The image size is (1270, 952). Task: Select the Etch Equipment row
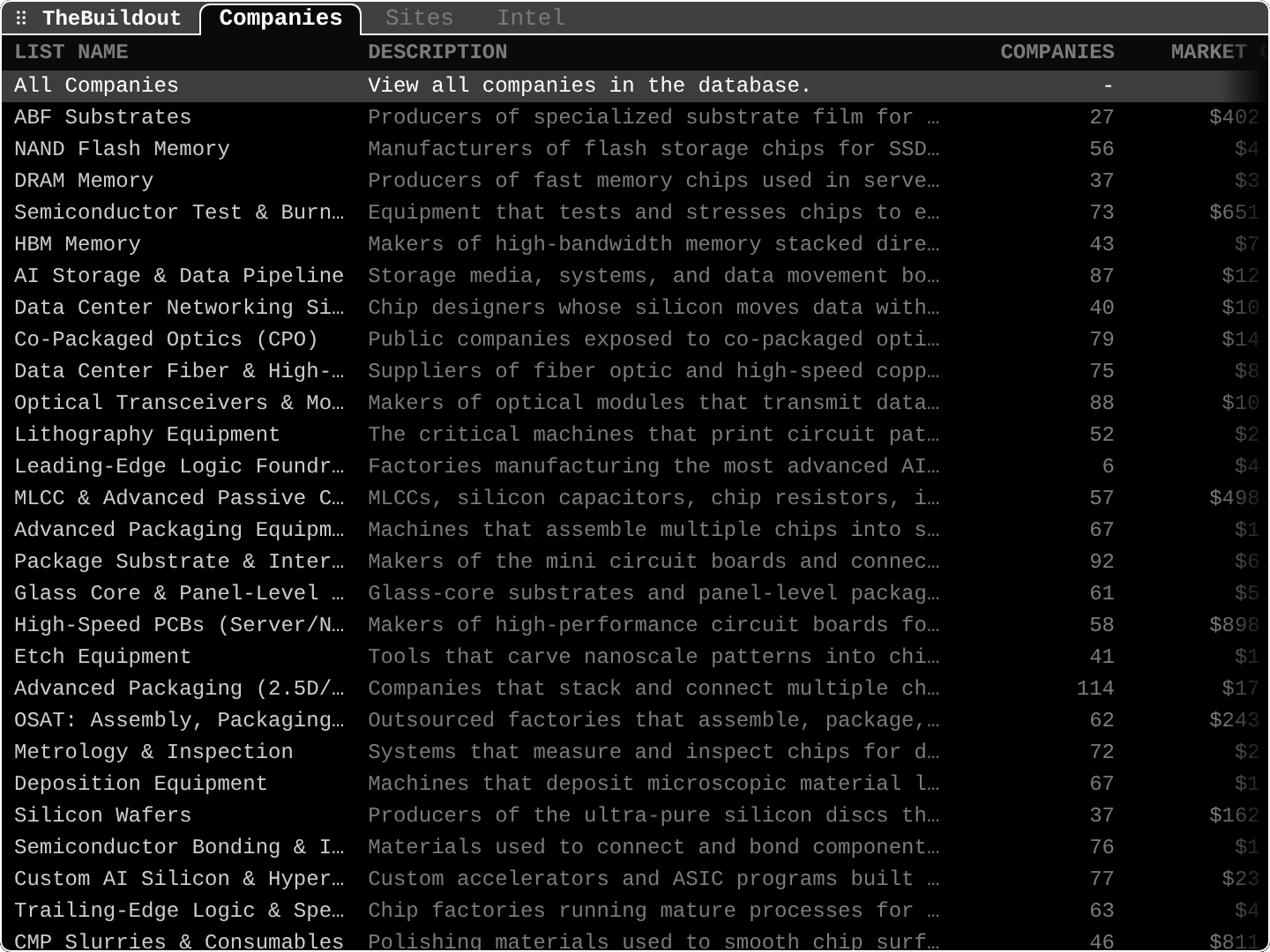(x=635, y=657)
